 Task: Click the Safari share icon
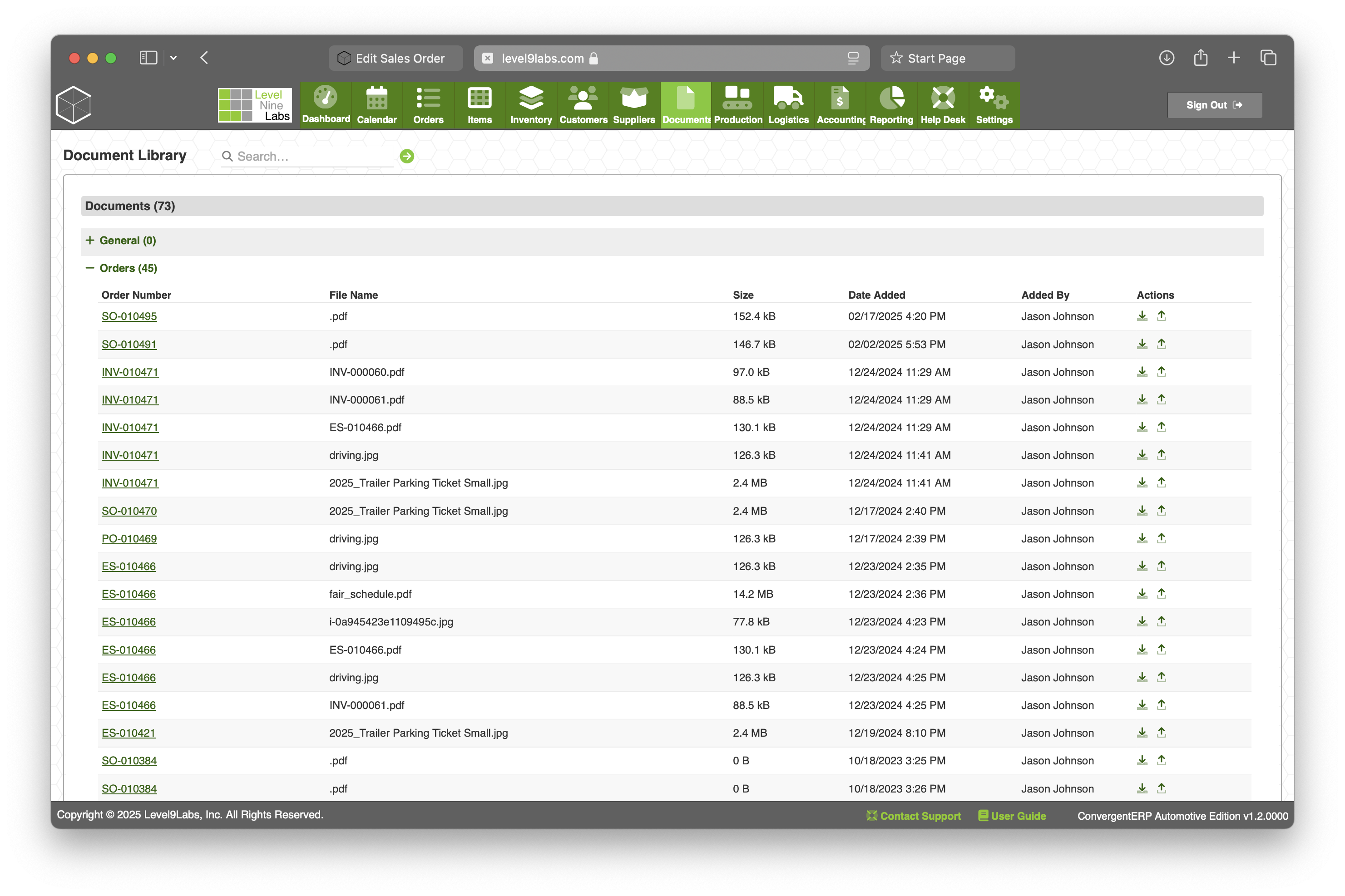pyautogui.click(x=1201, y=58)
